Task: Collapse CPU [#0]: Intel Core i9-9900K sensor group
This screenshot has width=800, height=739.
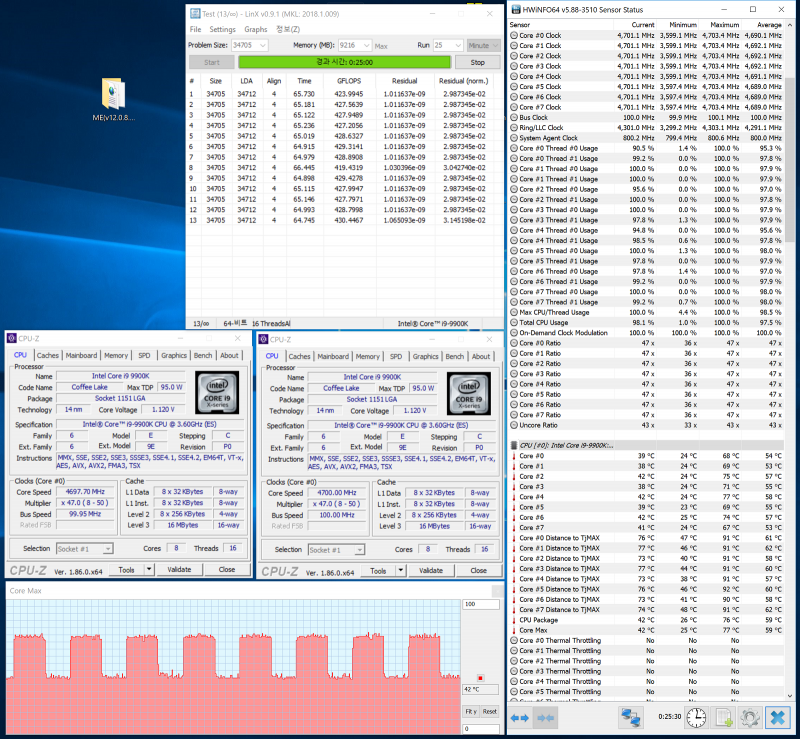Action: coord(566,446)
